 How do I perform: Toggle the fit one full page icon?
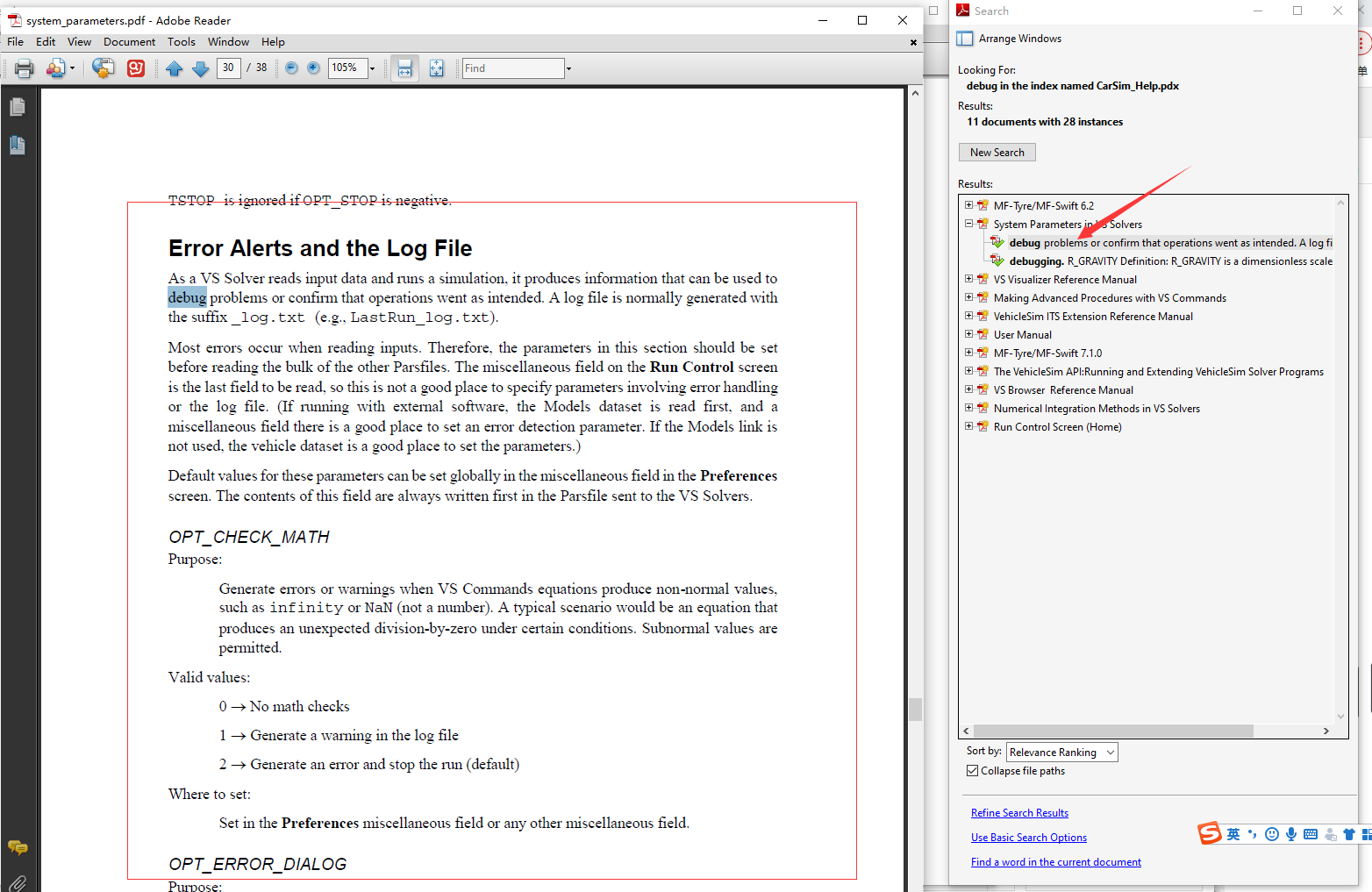click(436, 68)
